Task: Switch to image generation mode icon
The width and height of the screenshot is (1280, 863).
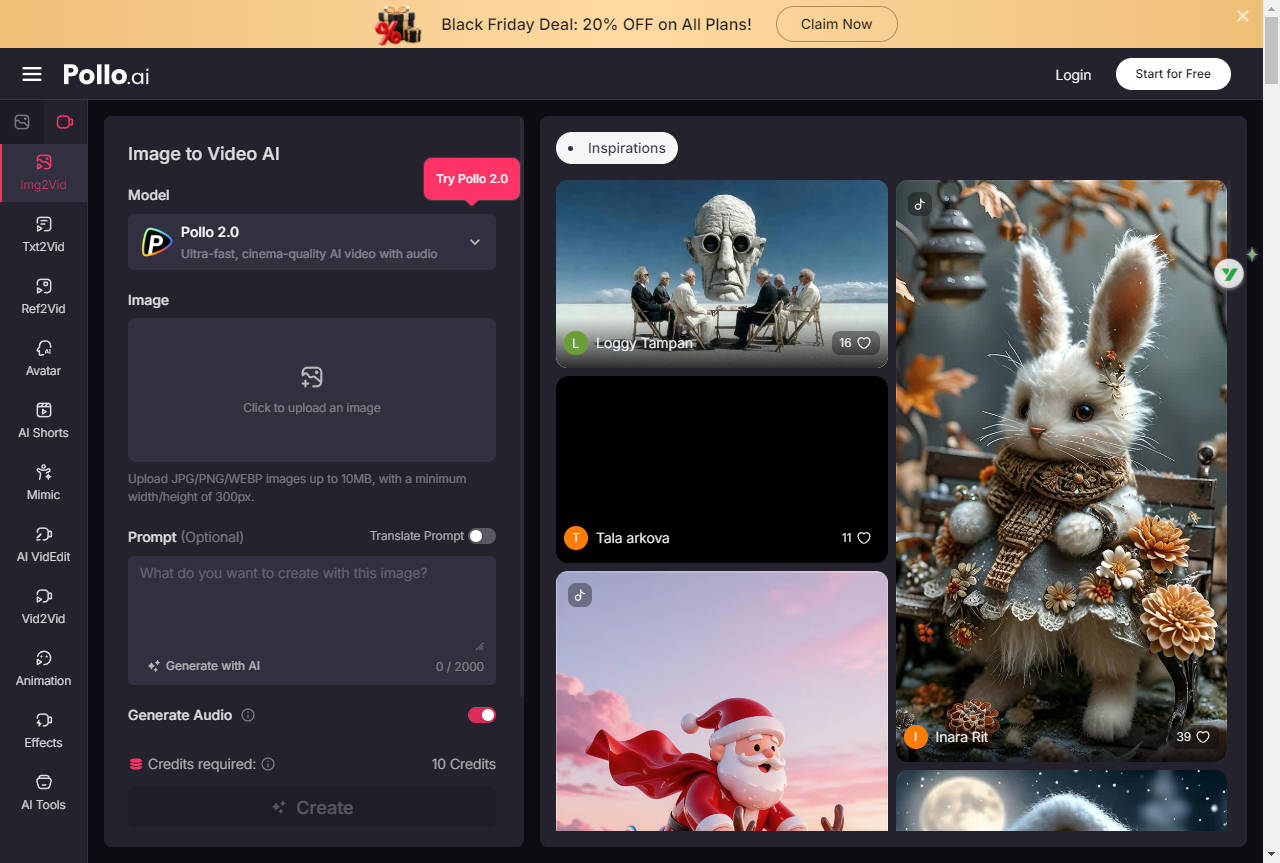Action: click(x=22, y=122)
